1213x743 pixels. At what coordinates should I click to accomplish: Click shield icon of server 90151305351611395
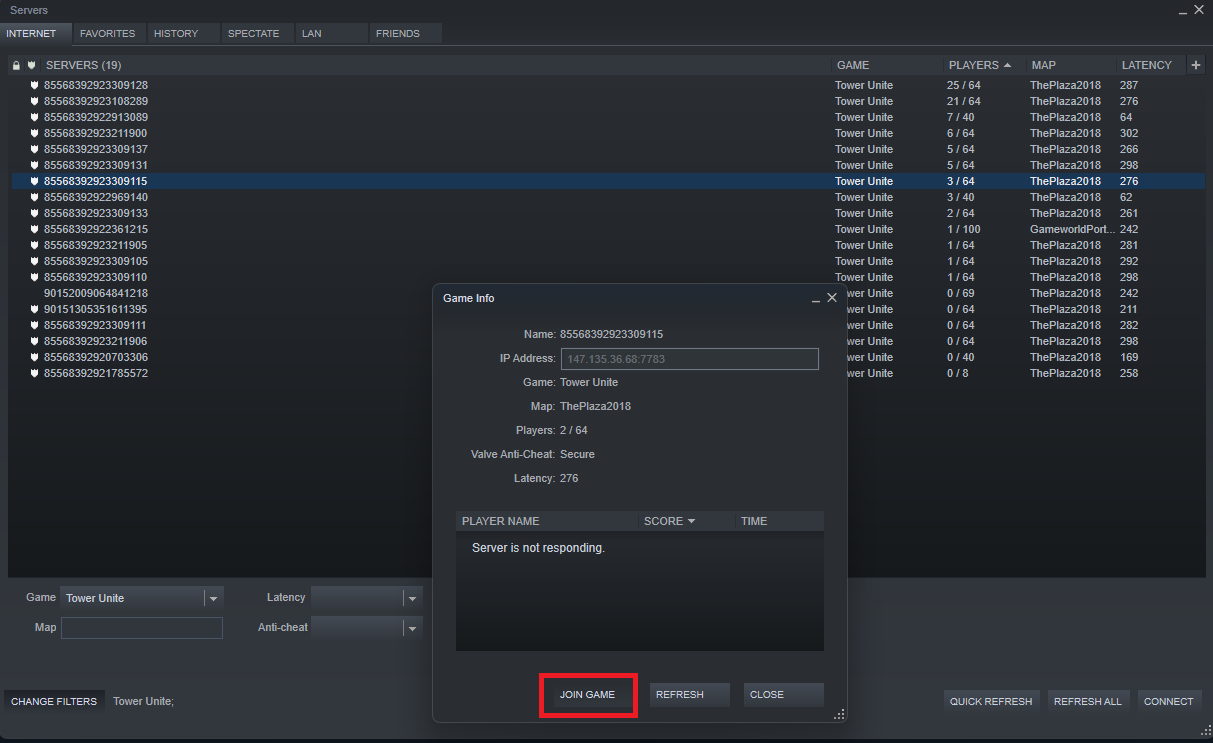(x=35, y=309)
